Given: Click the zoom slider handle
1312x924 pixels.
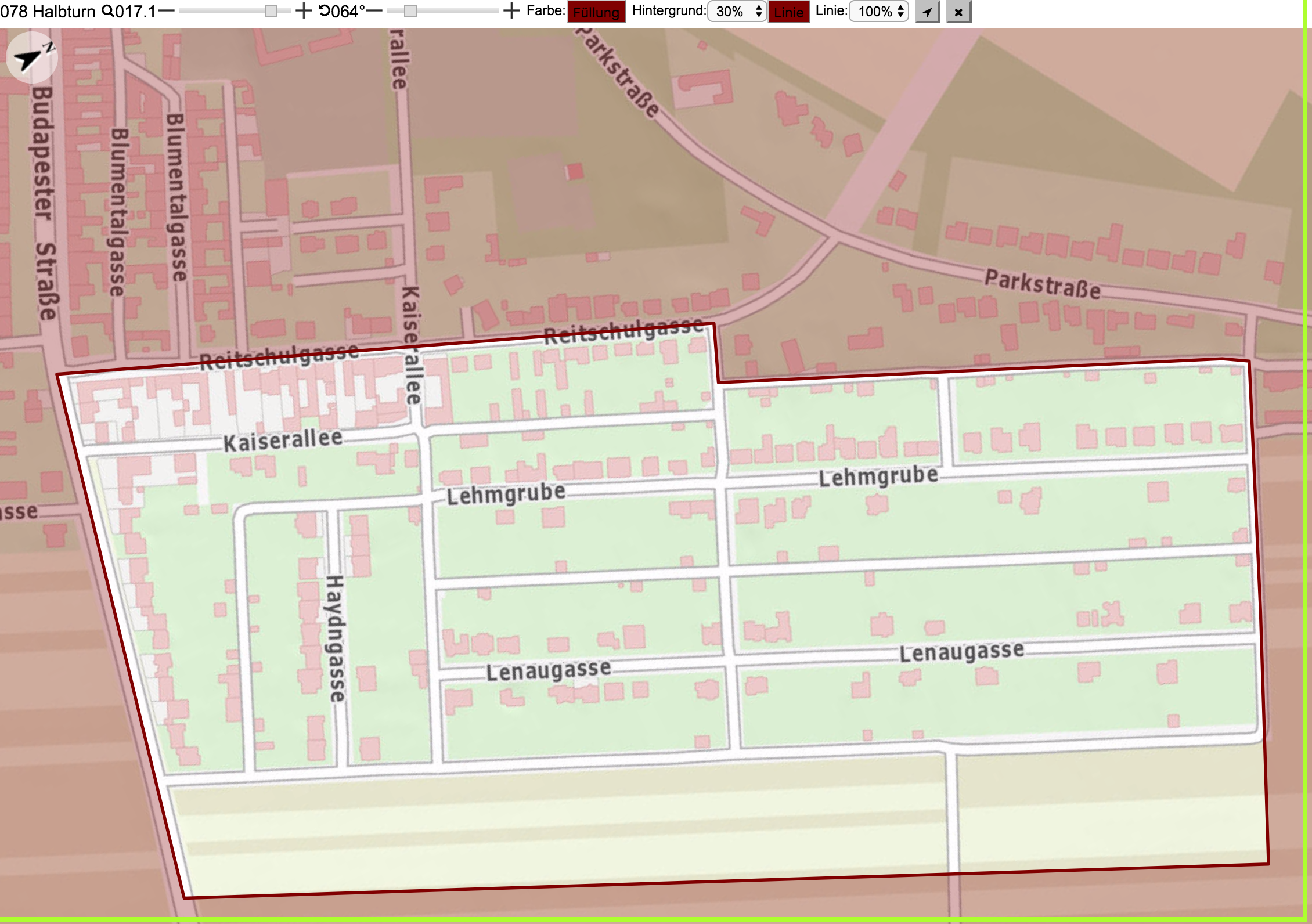Looking at the screenshot, I should point(271,11).
